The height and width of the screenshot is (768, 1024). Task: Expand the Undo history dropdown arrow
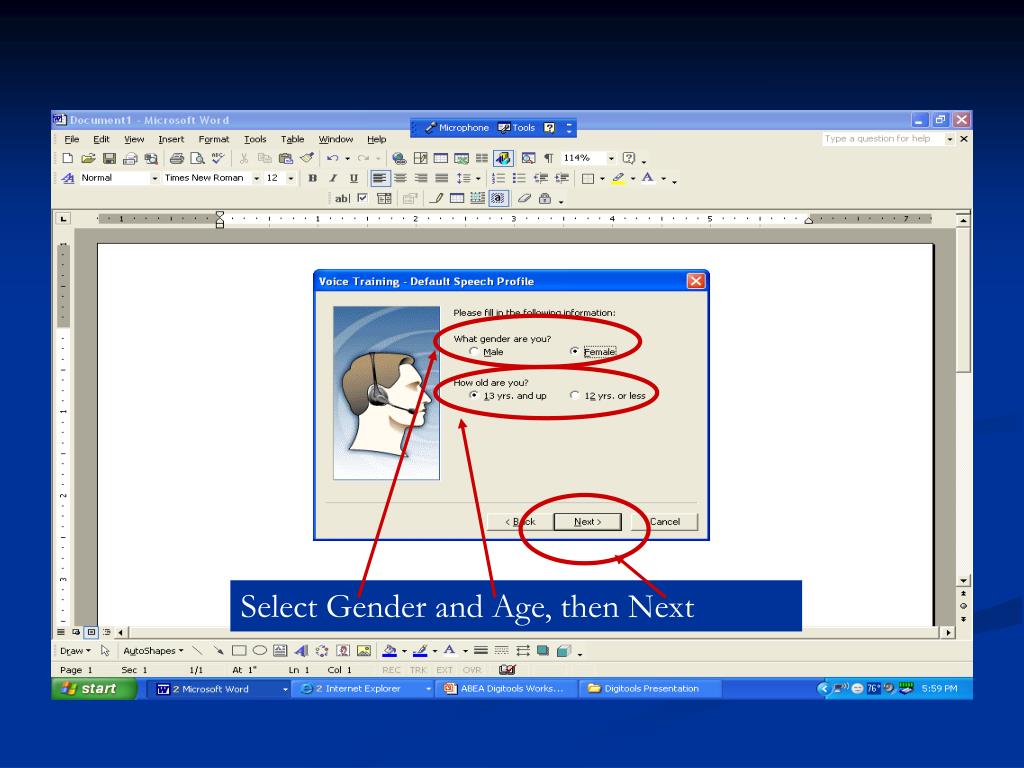(x=347, y=158)
